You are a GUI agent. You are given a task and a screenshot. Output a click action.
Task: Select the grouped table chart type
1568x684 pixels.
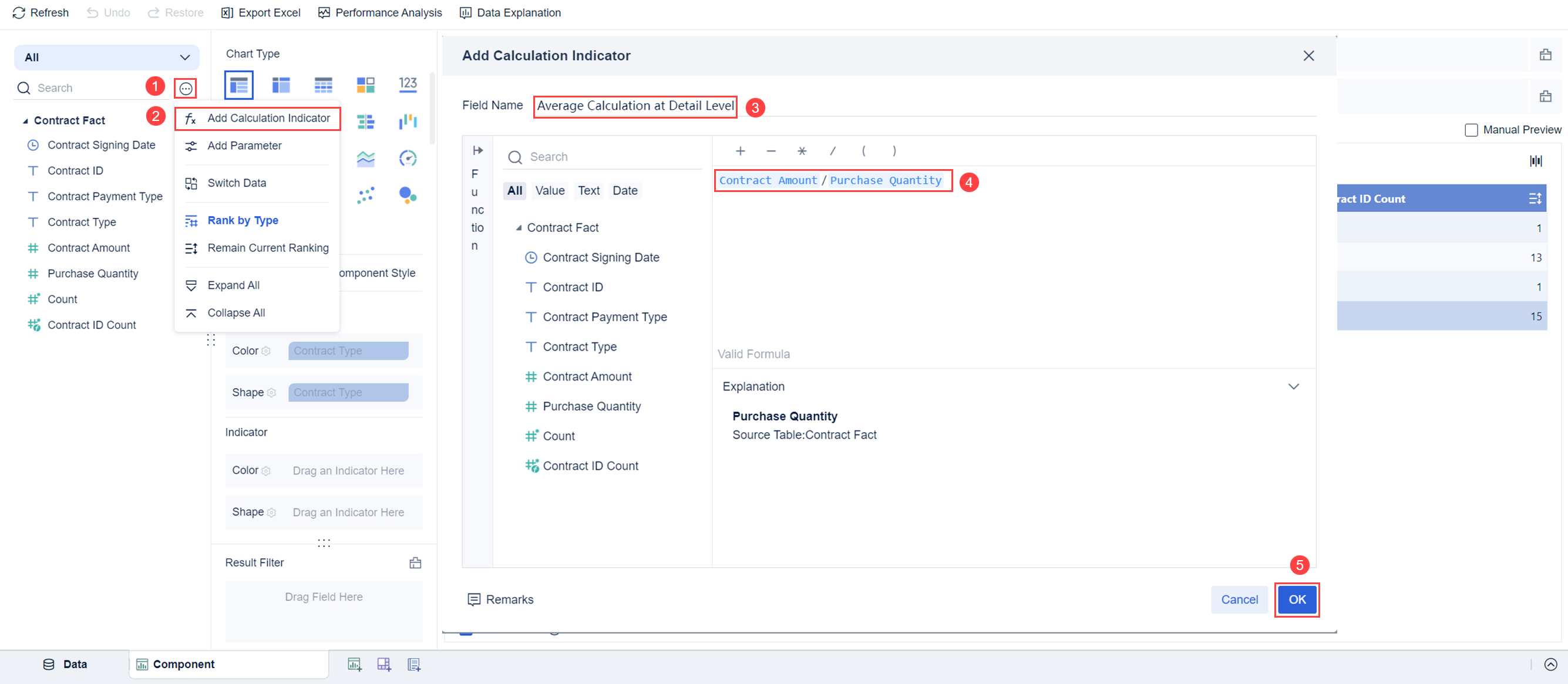[x=281, y=85]
